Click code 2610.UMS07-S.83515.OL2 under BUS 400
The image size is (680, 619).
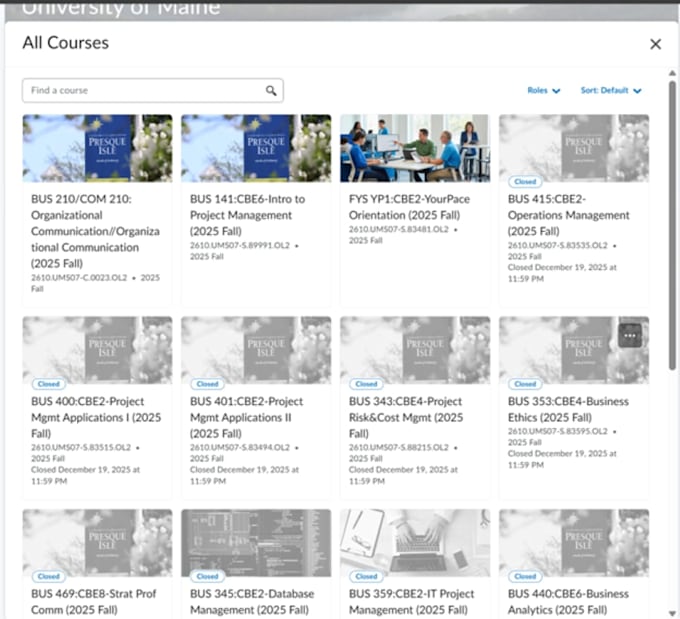[x=81, y=447]
